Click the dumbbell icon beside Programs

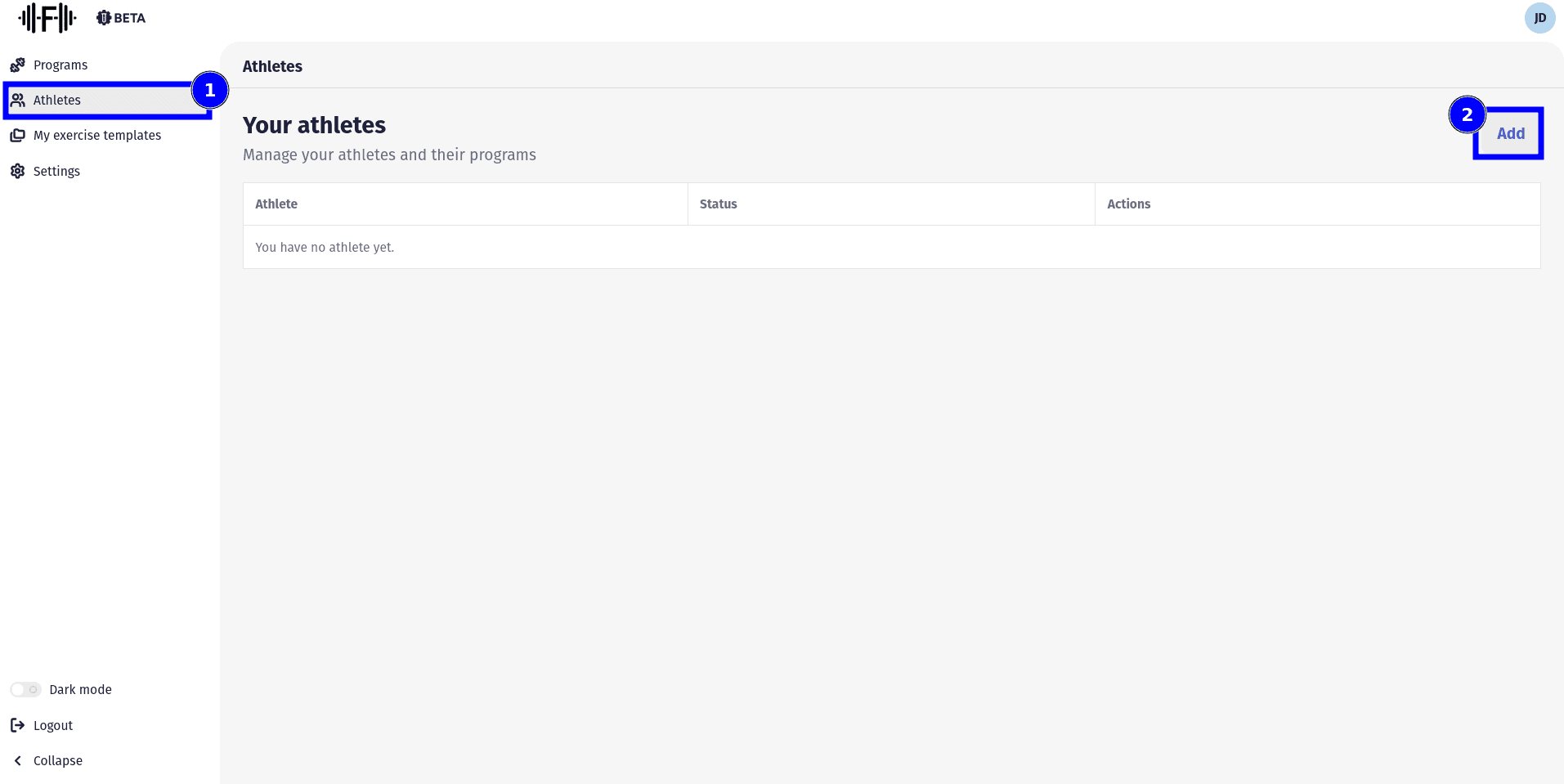coord(17,65)
